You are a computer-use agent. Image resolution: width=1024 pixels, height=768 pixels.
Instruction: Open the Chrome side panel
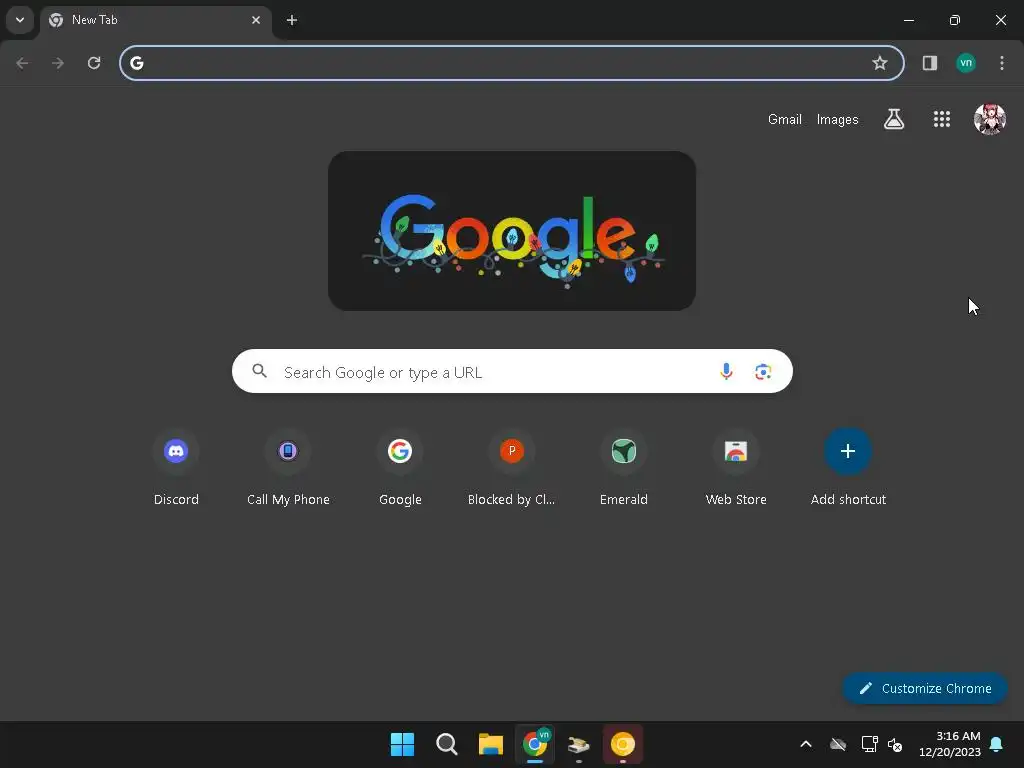[930, 63]
